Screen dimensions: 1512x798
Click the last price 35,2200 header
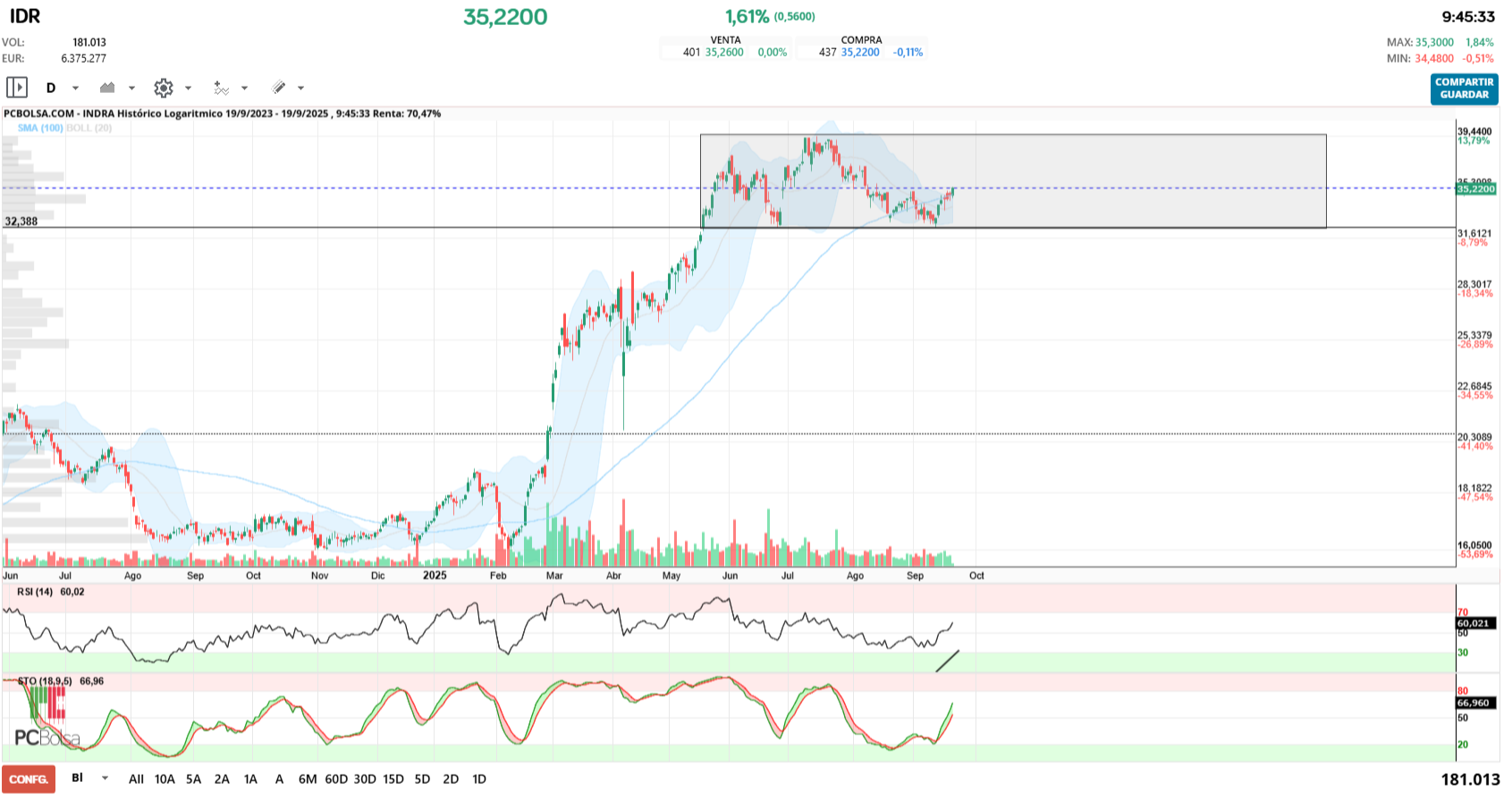pos(505,17)
